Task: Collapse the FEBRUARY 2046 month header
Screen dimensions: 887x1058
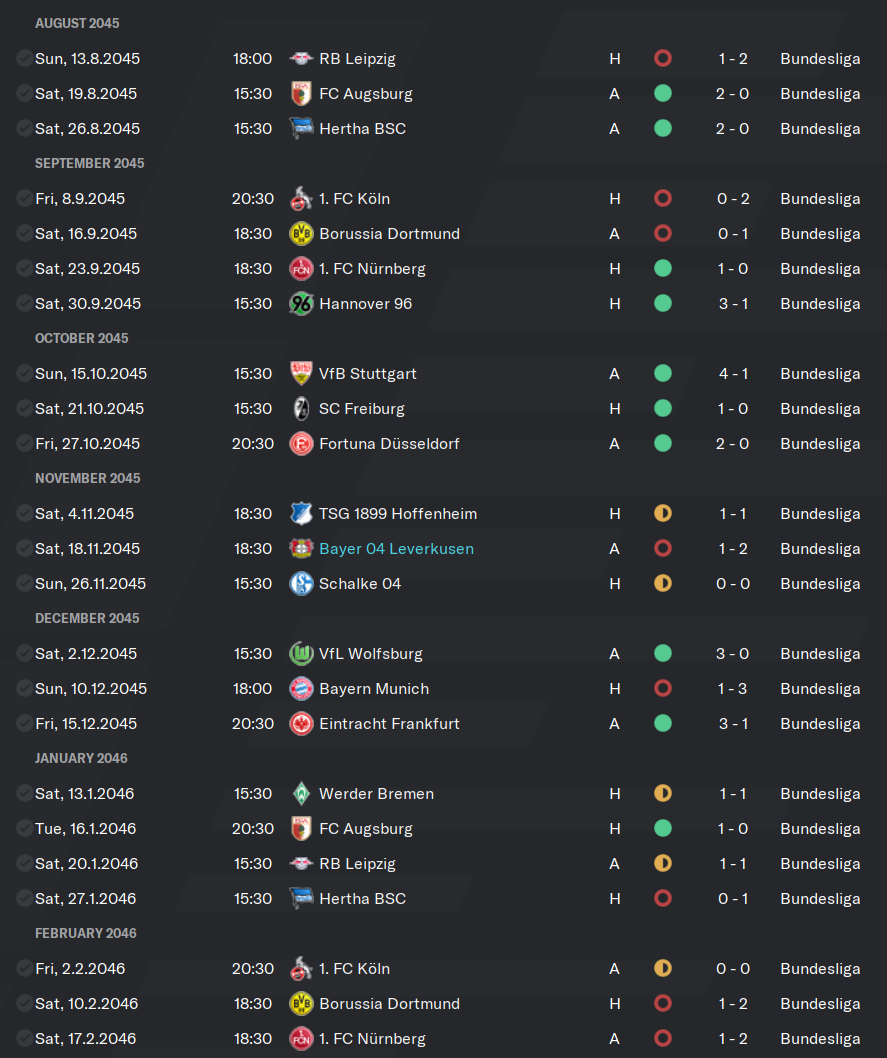Action: 86,933
